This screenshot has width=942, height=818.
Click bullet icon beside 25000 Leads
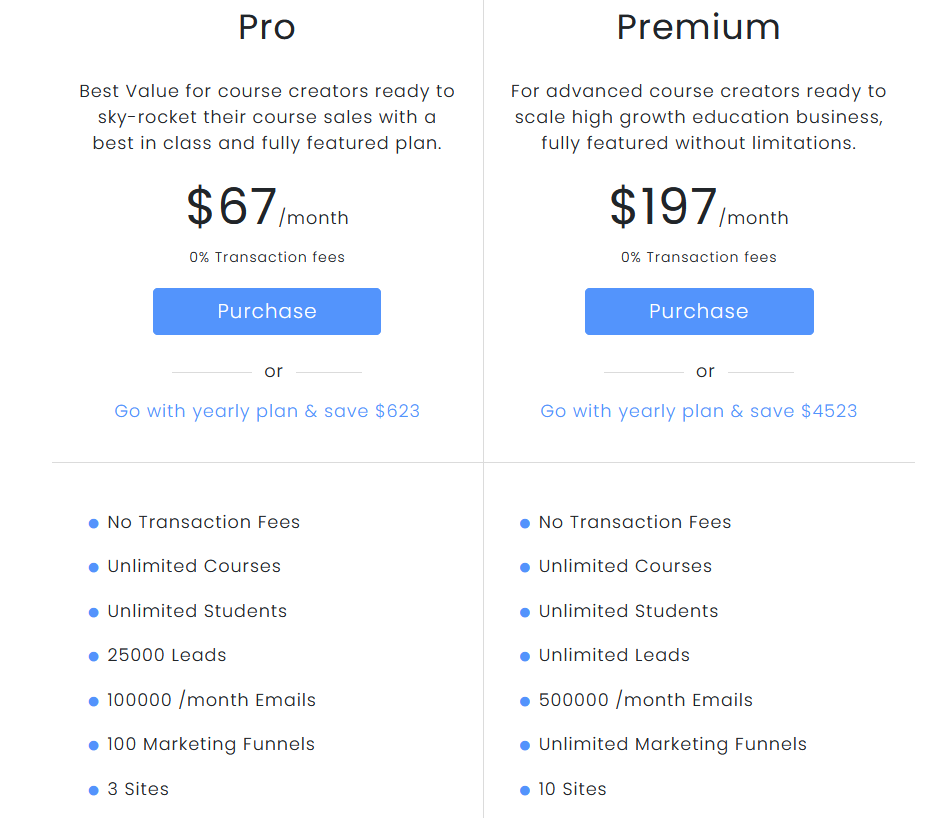click(94, 656)
